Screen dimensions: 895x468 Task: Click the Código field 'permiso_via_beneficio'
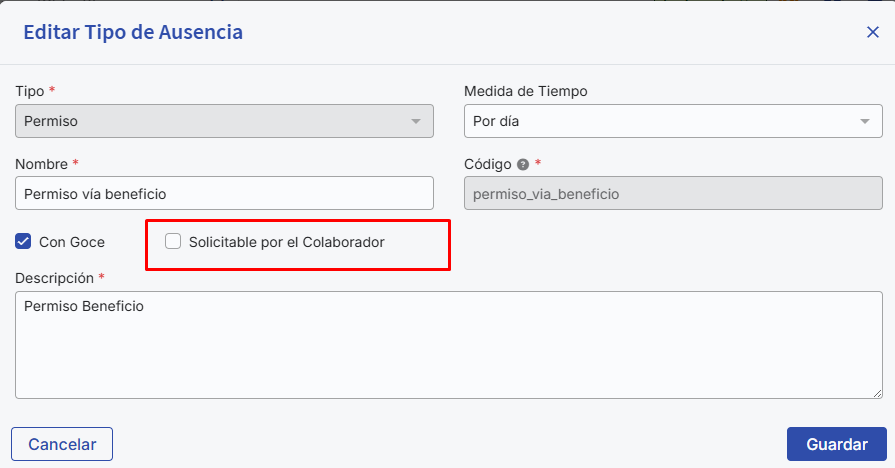[x=673, y=193]
